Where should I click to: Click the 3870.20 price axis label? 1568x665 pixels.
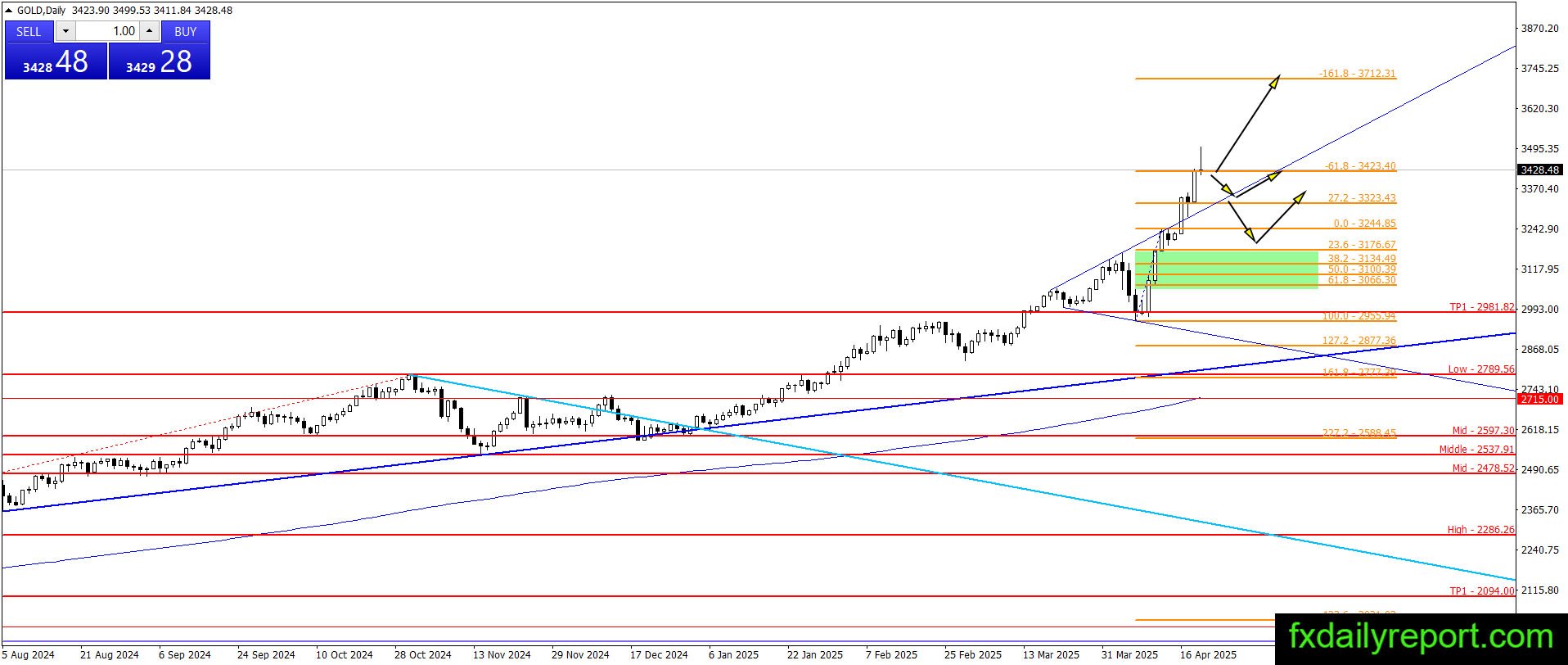[1539, 29]
